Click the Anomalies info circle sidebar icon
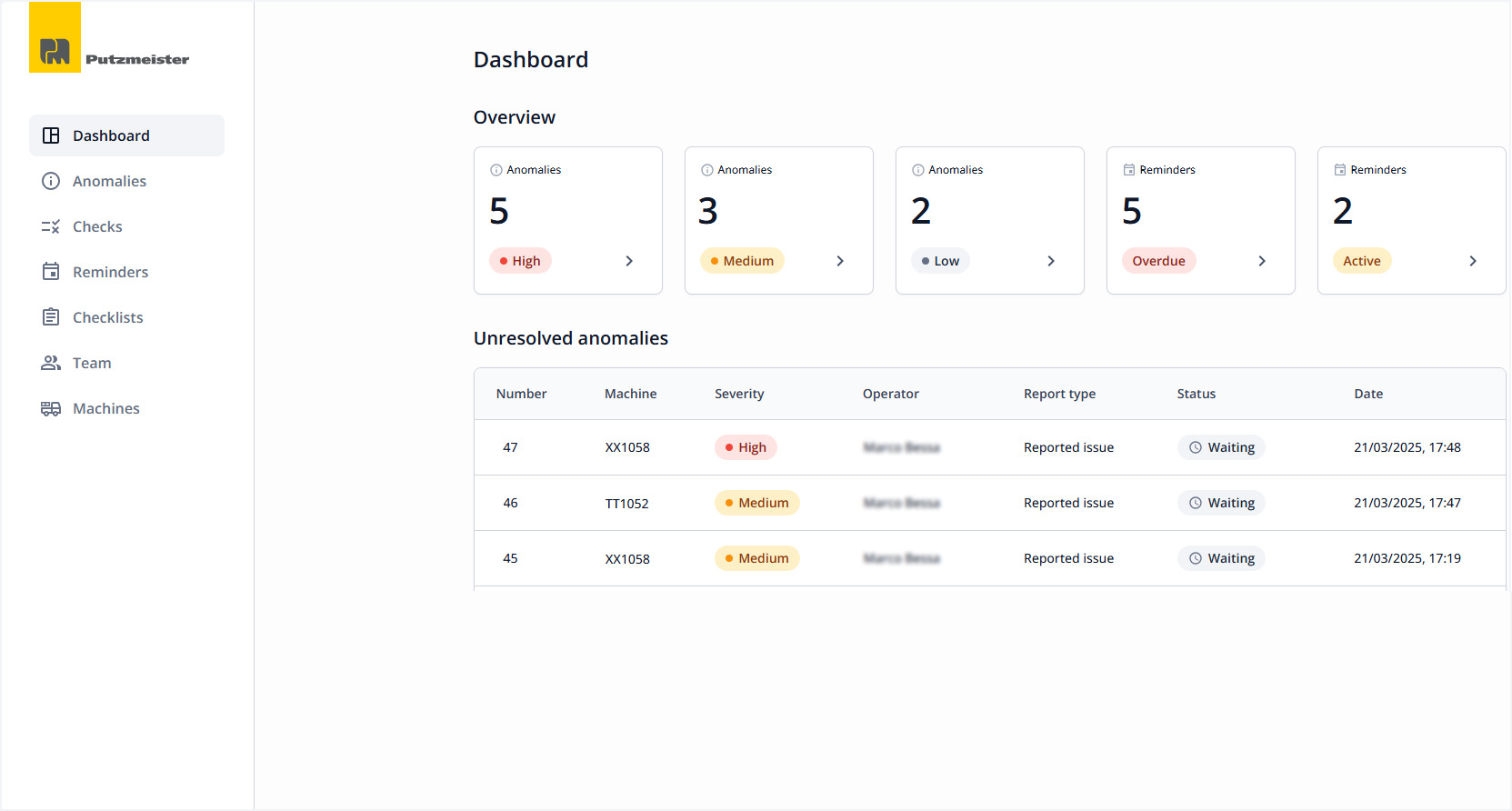Screen dimensions: 1512x811 pos(51,181)
